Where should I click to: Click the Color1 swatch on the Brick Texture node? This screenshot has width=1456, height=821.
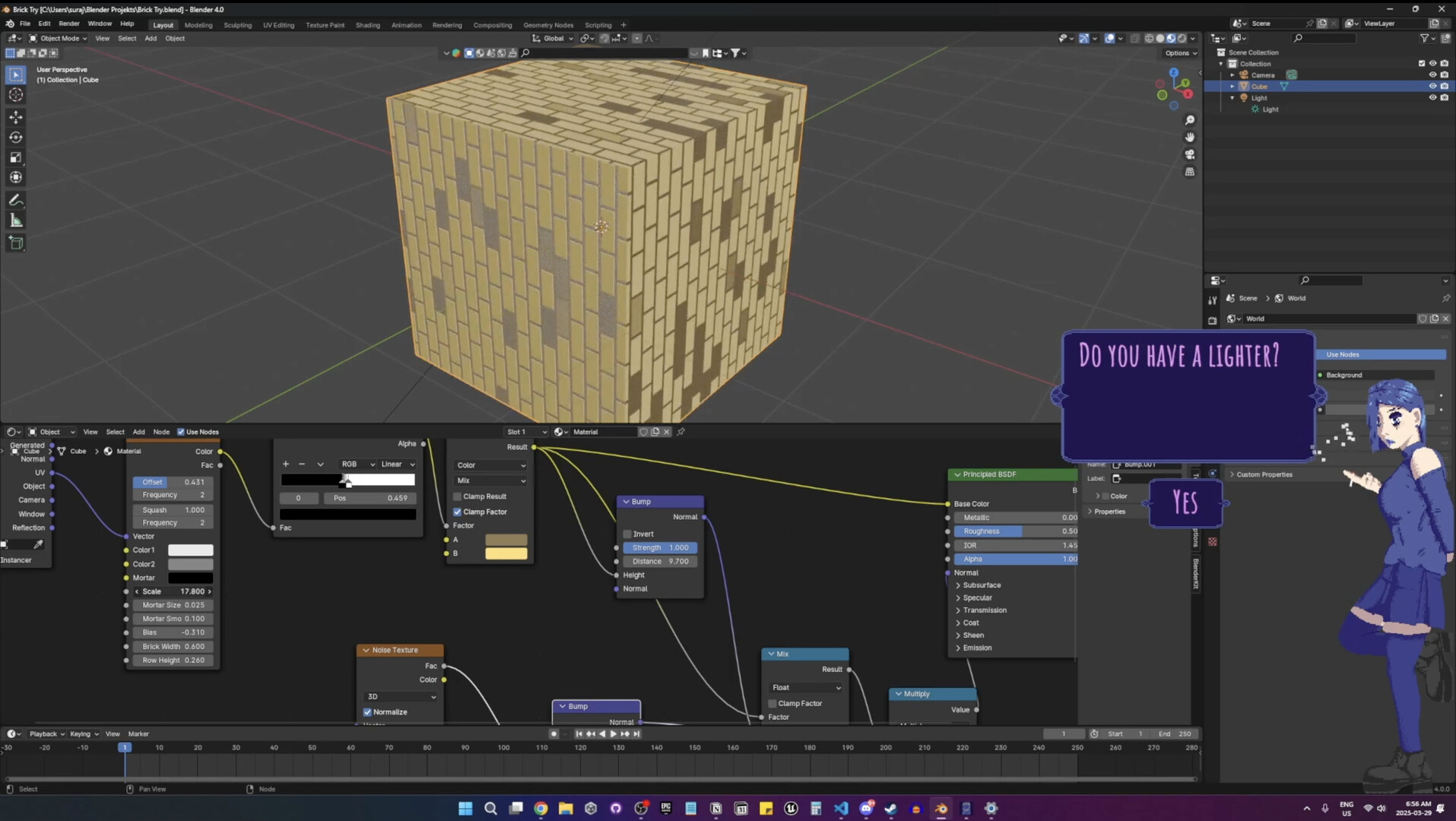[x=190, y=549]
